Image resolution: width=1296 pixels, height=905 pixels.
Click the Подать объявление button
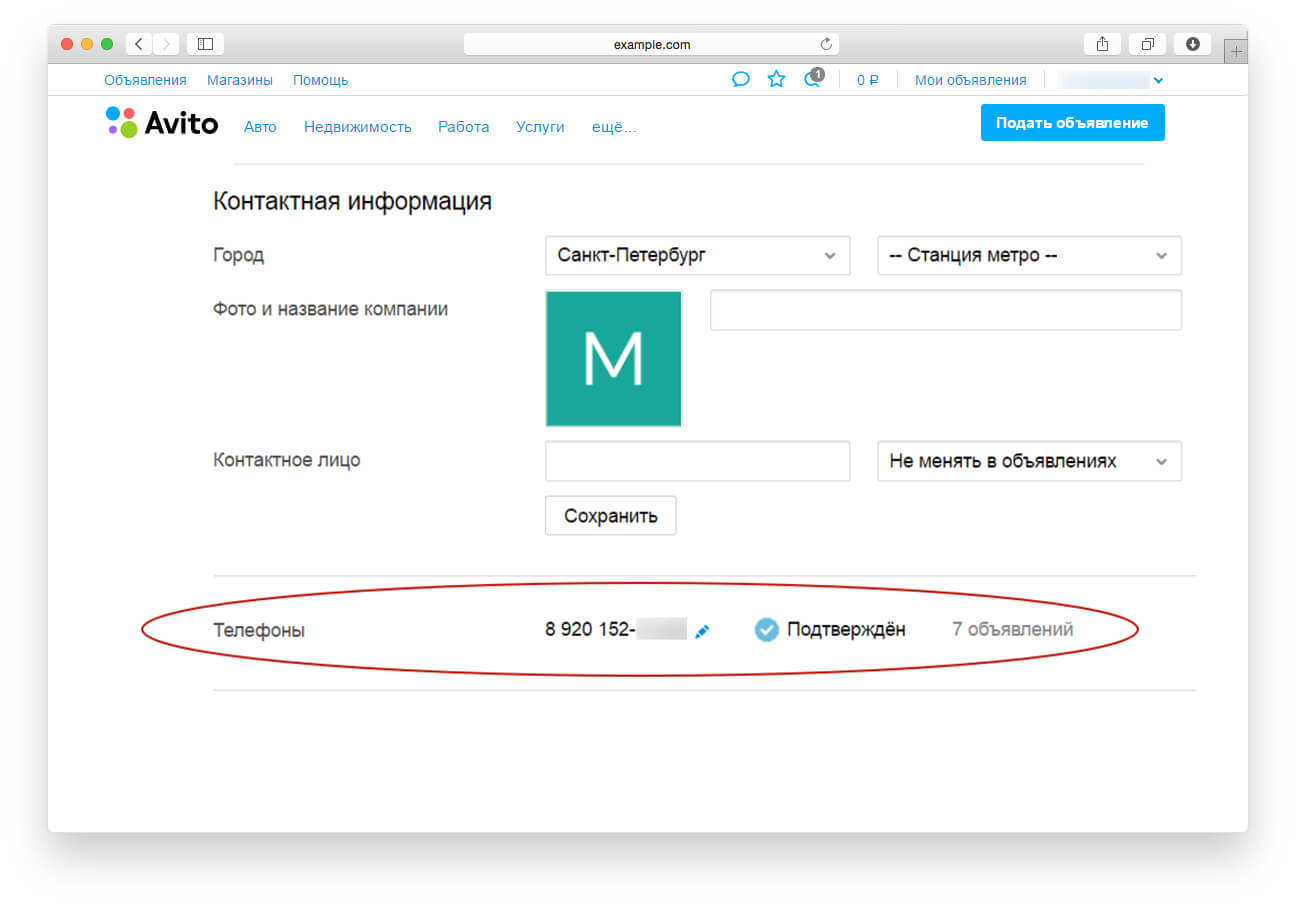click(x=1073, y=122)
